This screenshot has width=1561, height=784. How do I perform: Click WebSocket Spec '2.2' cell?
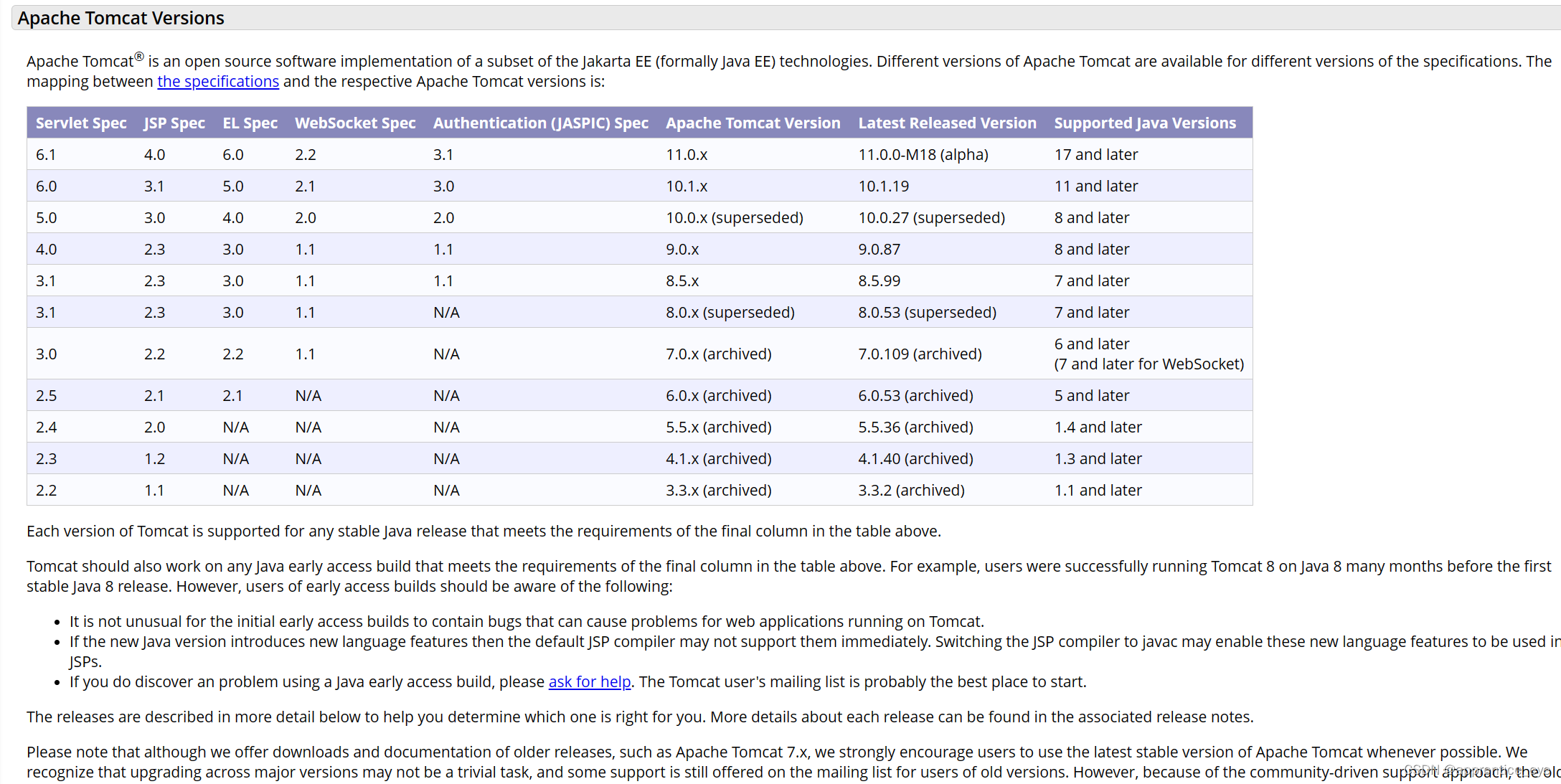click(306, 155)
